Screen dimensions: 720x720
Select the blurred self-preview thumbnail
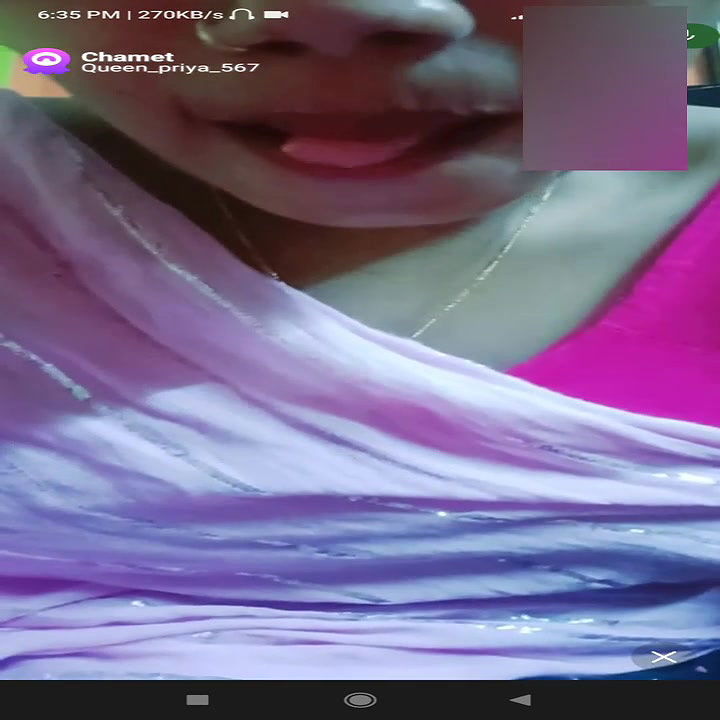pyautogui.click(x=604, y=88)
